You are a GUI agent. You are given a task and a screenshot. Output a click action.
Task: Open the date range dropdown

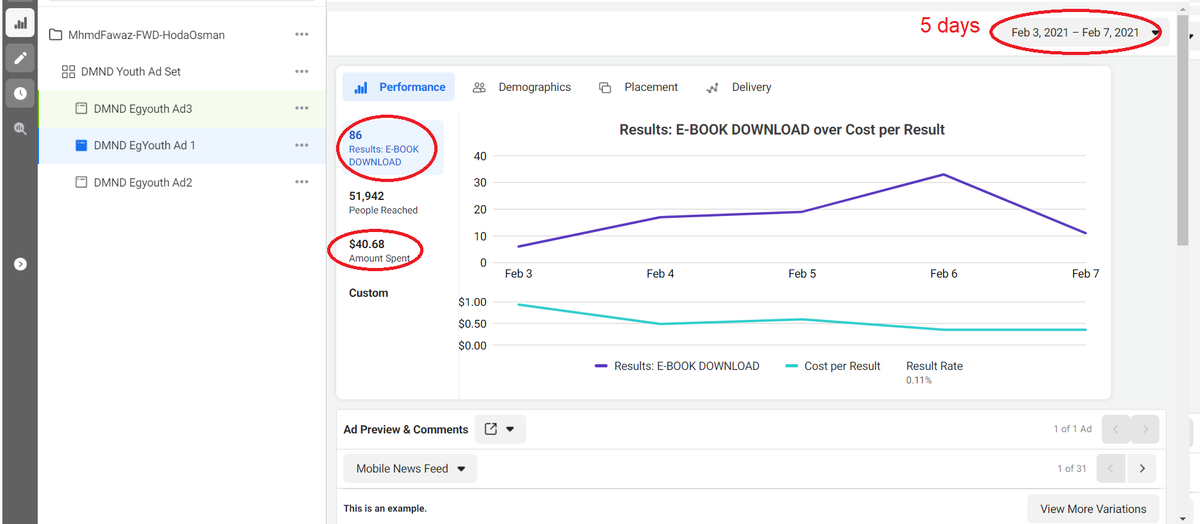click(1084, 33)
